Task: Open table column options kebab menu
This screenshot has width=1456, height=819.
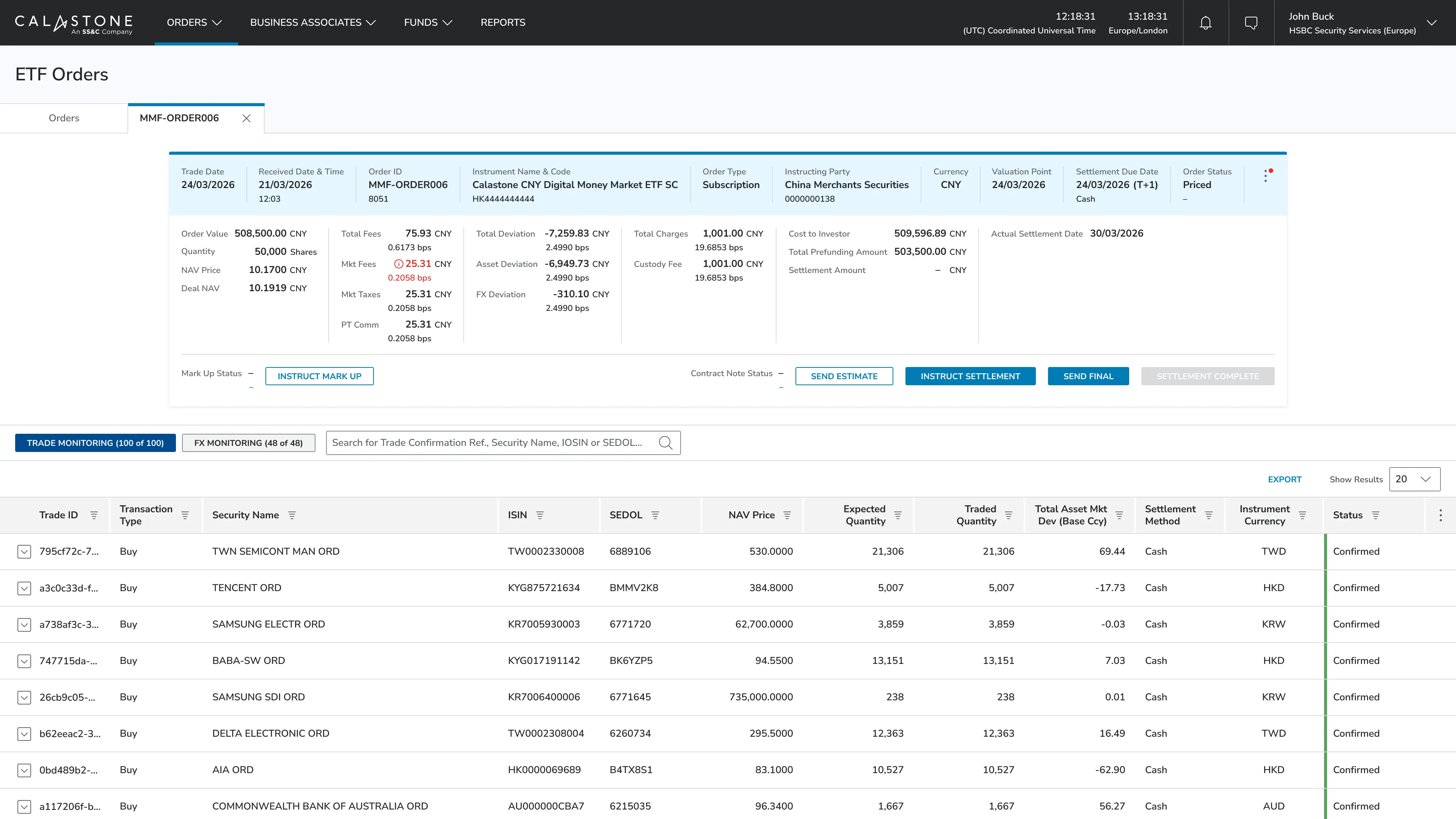Action: pyautogui.click(x=1441, y=515)
